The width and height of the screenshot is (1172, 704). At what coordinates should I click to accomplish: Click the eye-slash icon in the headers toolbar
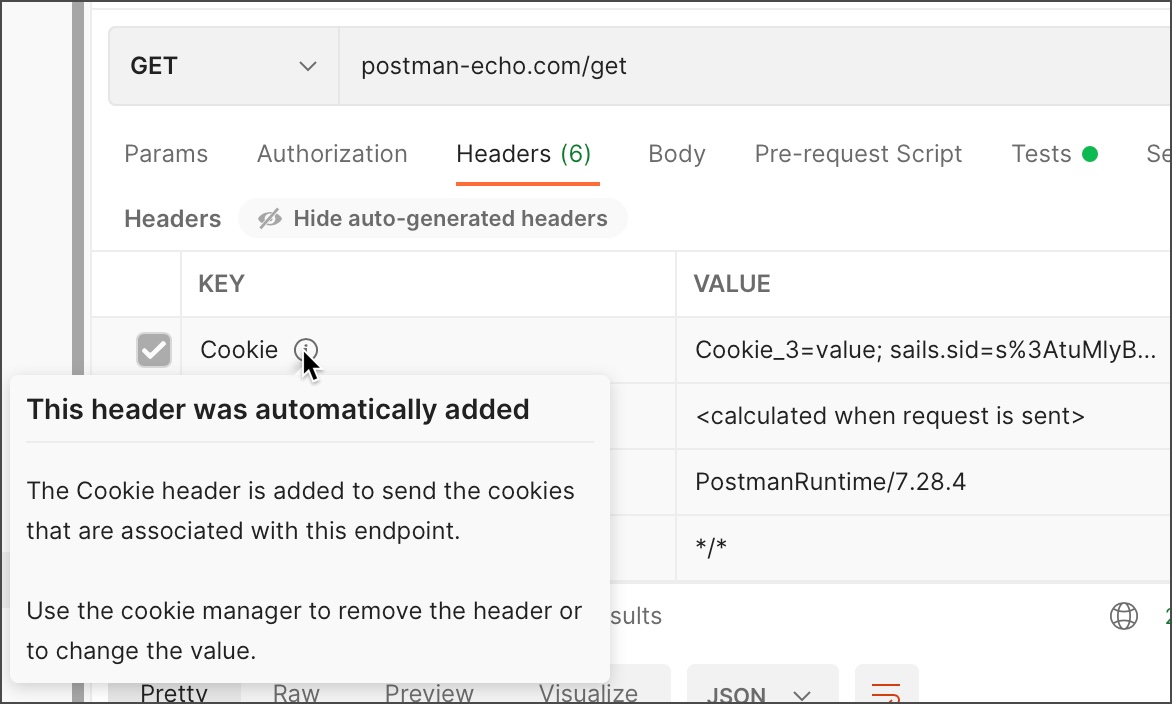coord(270,219)
